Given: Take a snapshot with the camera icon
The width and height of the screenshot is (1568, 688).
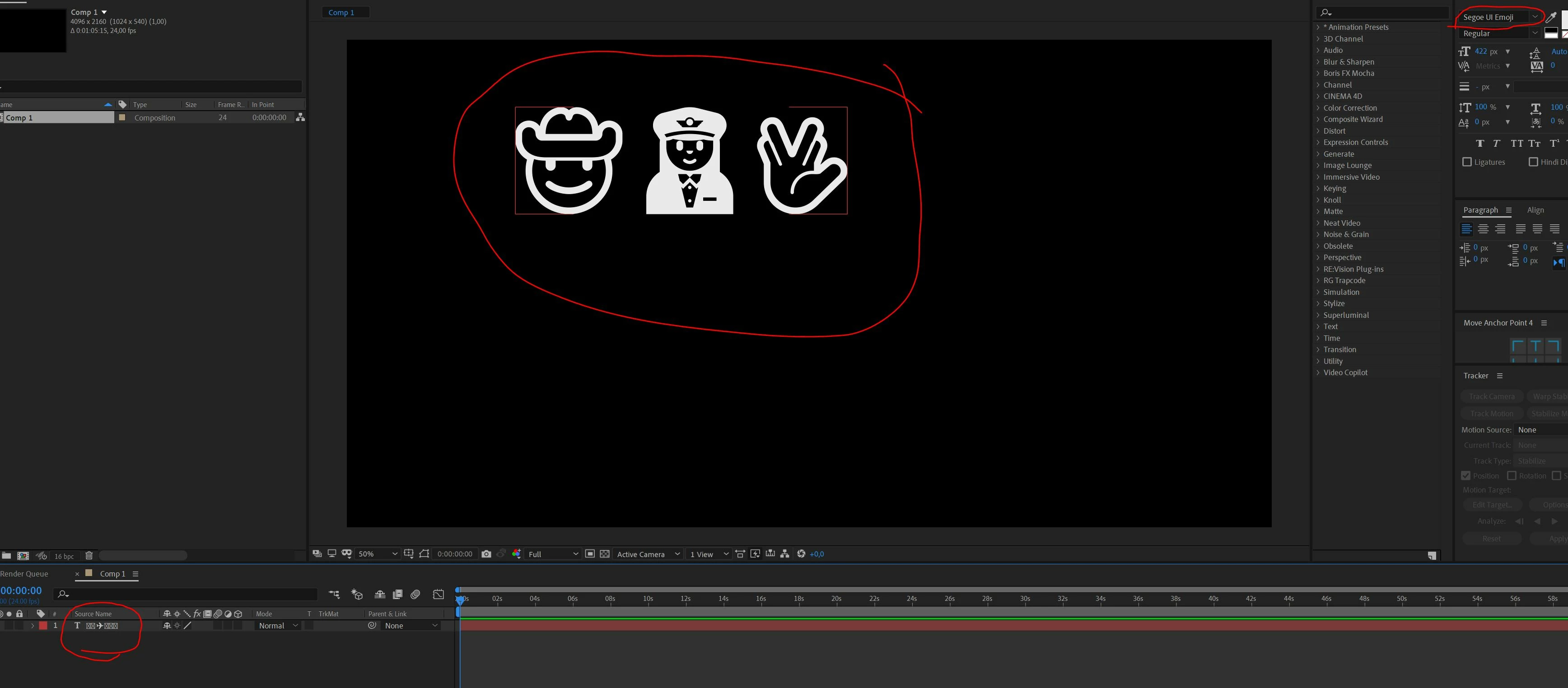Looking at the screenshot, I should tap(486, 553).
